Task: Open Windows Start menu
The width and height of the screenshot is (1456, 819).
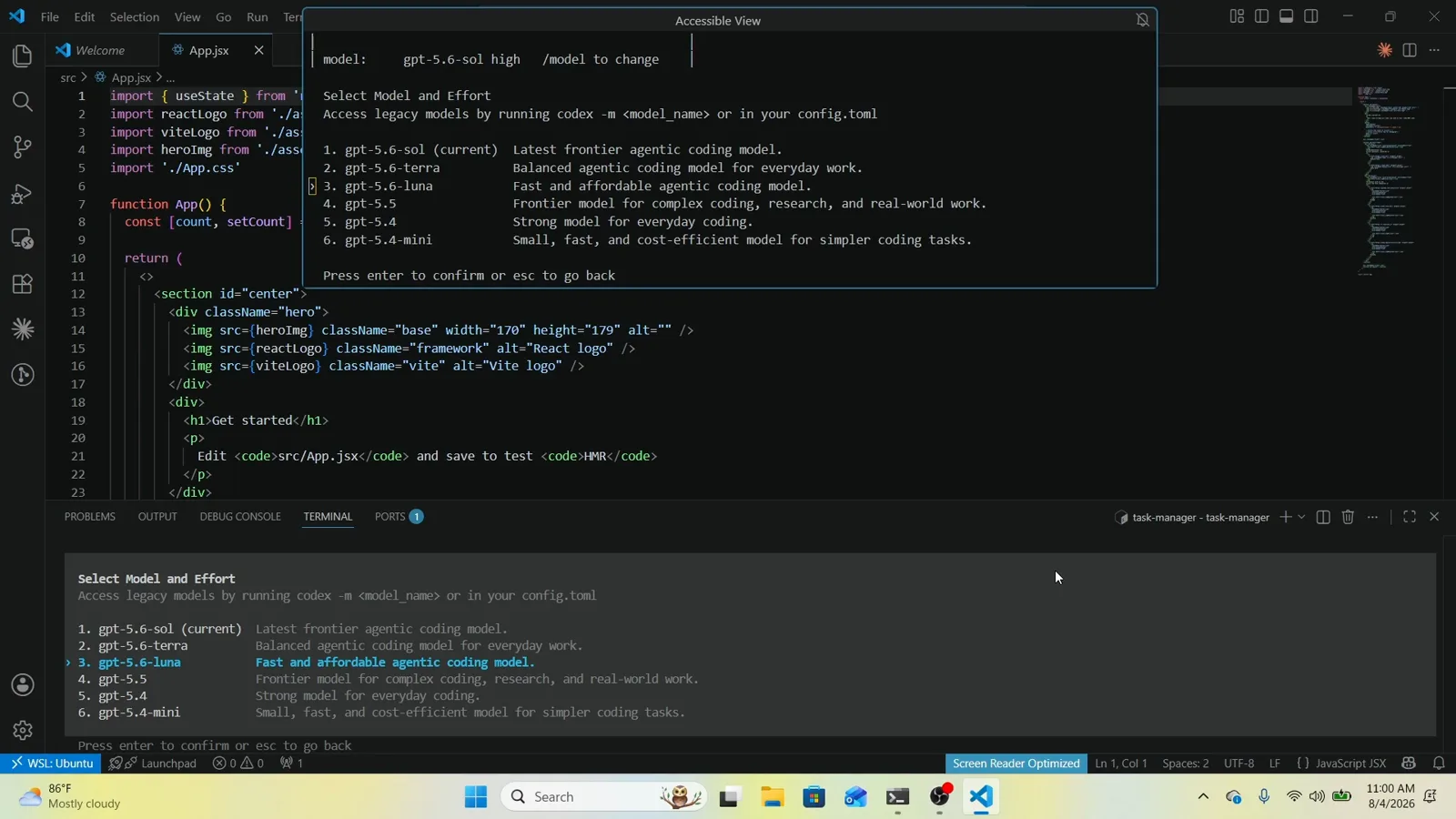Action: [x=475, y=797]
